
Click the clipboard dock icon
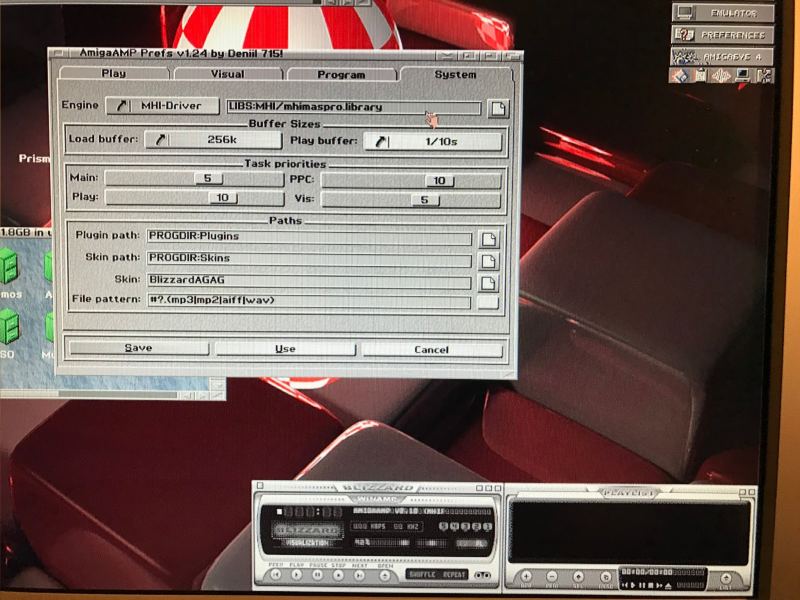pyautogui.click(x=701, y=76)
